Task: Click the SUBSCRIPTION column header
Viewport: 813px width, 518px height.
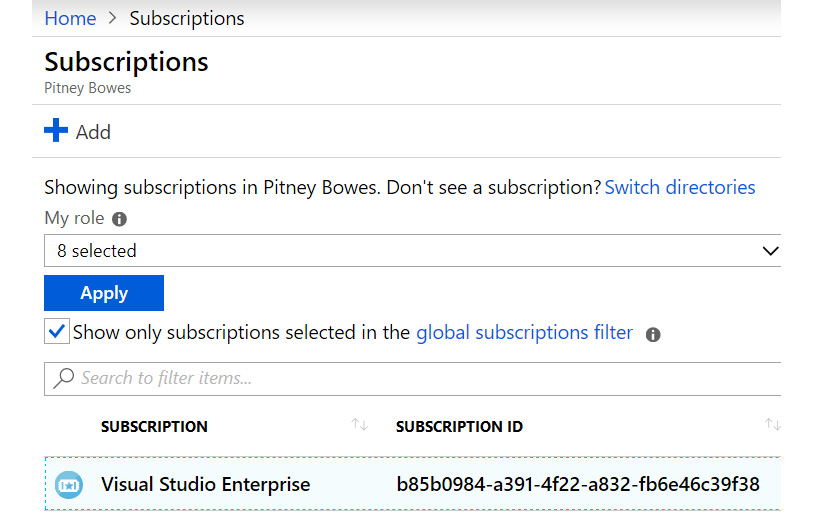Action: (x=154, y=427)
